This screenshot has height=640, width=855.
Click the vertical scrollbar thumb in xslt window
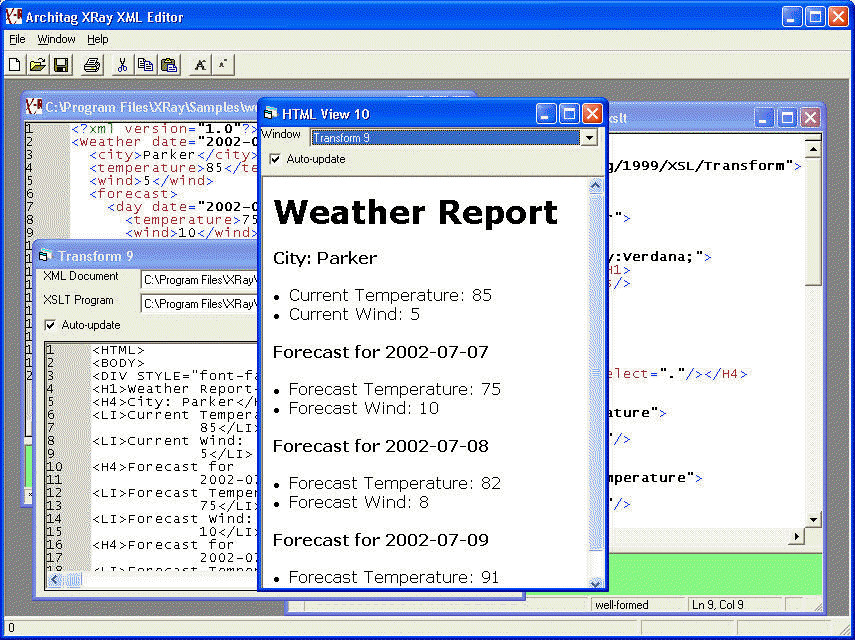pyautogui.click(x=813, y=221)
